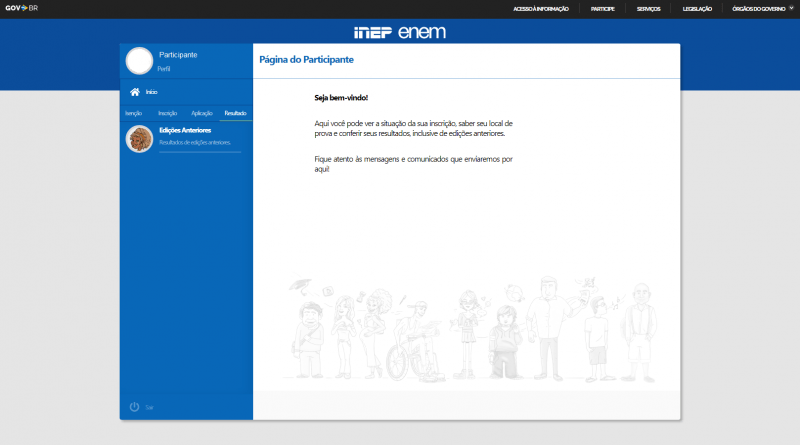Switch to the Isenção tab
Image resolution: width=800 pixels, height=445 pixels.
pyautogui.click(x=133, y=114)
